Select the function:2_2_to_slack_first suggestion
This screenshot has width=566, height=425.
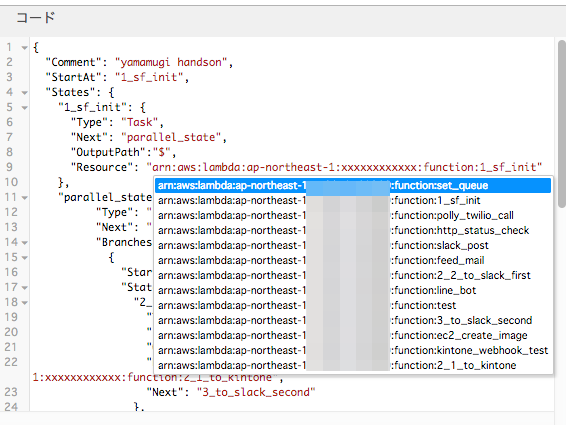pyautogui.click(x=353, y=276)
